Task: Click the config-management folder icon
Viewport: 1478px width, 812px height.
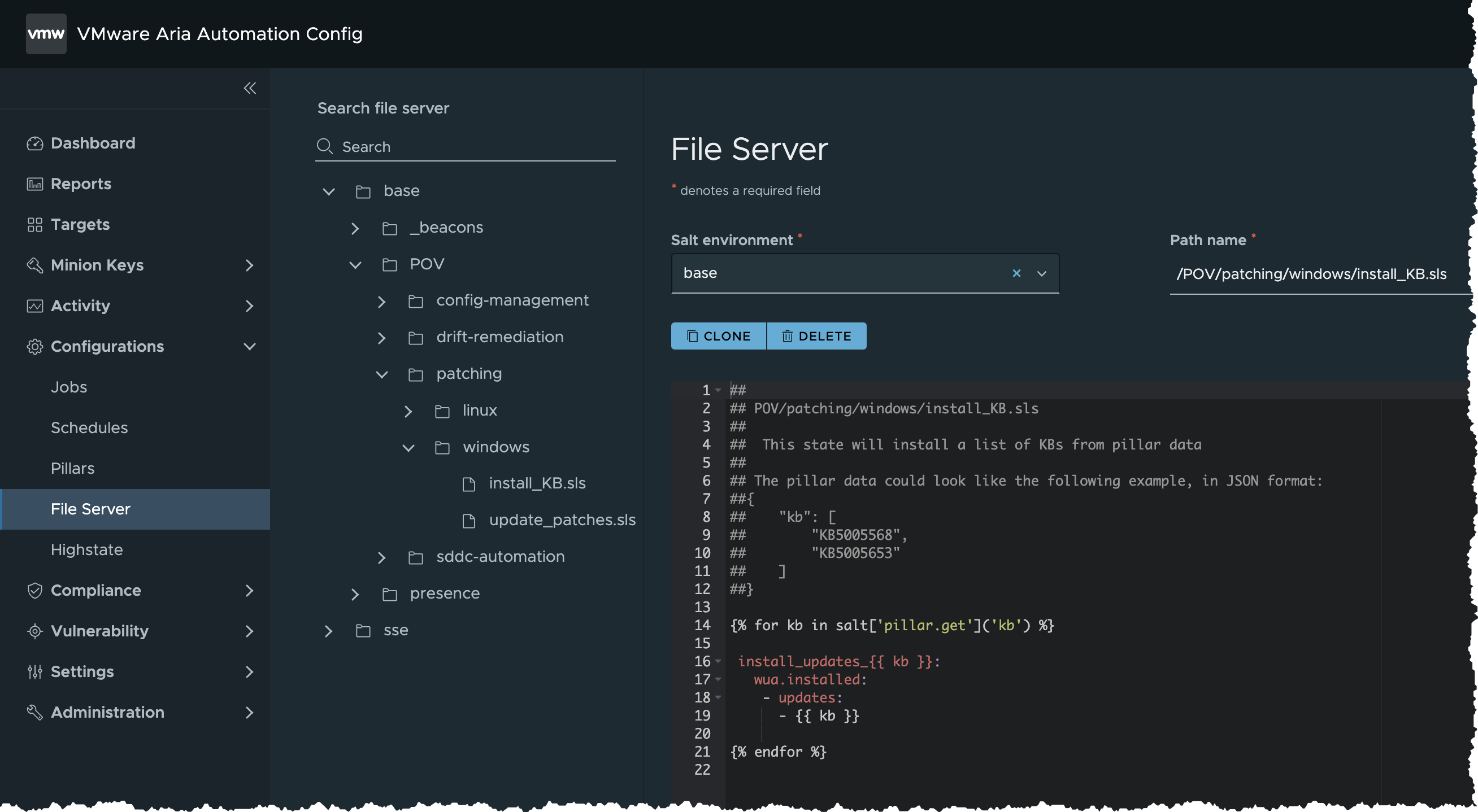Action: coord(416,301)
